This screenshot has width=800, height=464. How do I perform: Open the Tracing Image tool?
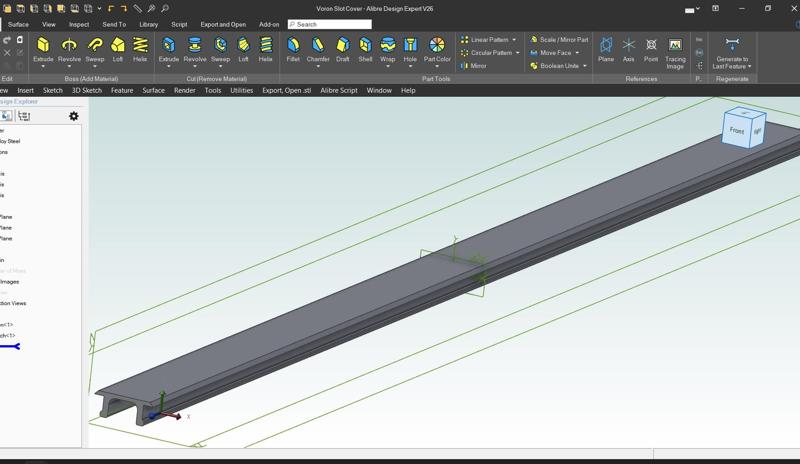tap(675, 53)
